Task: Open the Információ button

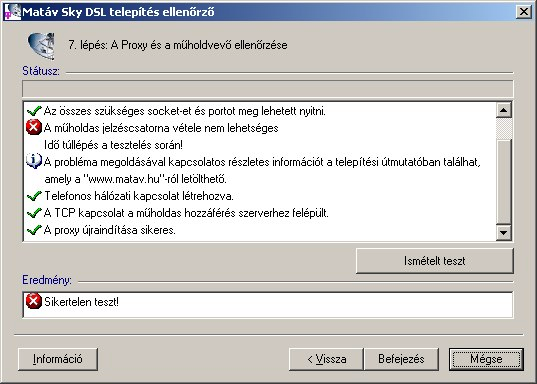Action: tap(58, 359)
